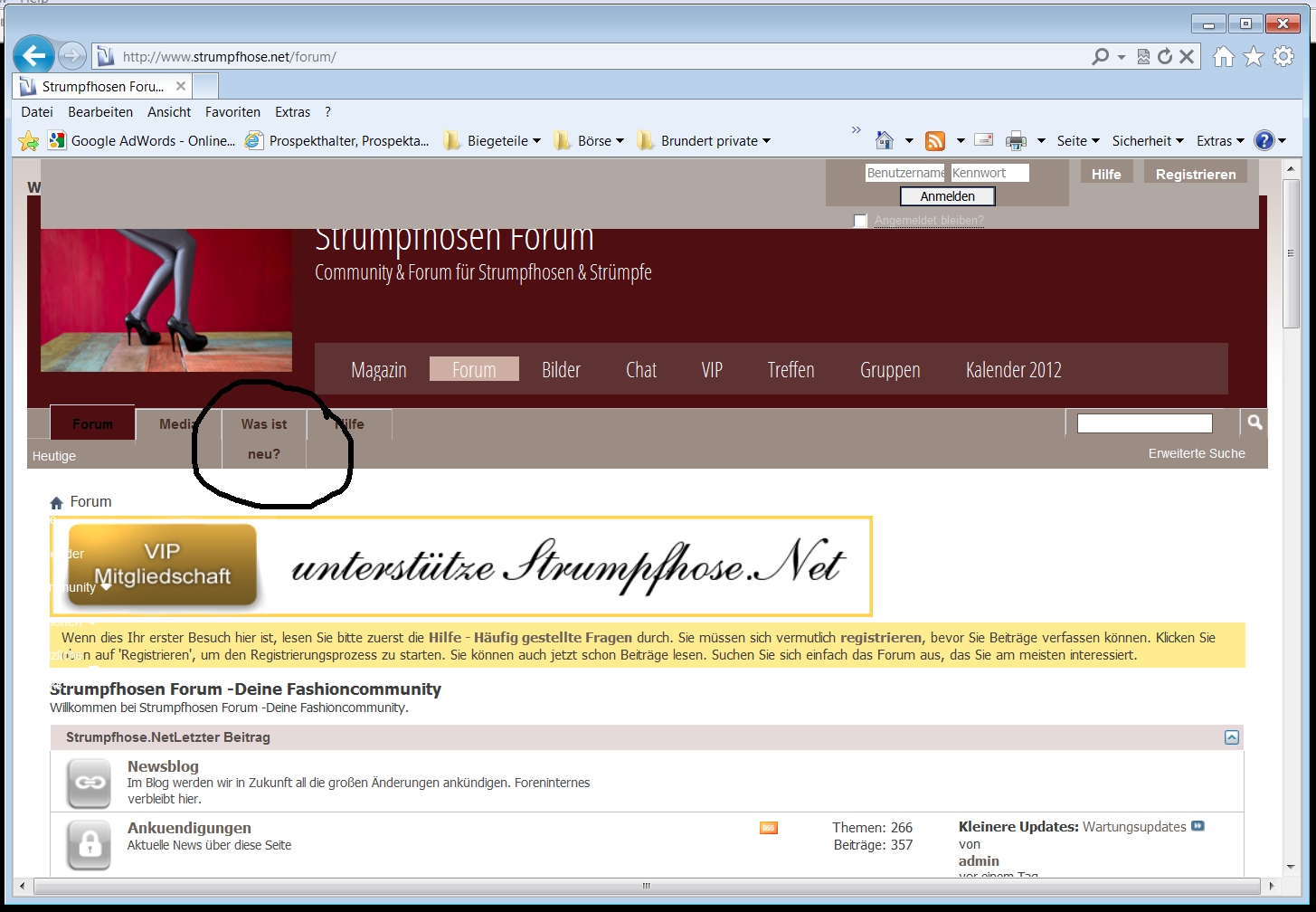This screenshot has width=1316, height=912.
Task: Click the Anmelden login button
Action: [947, 196]
